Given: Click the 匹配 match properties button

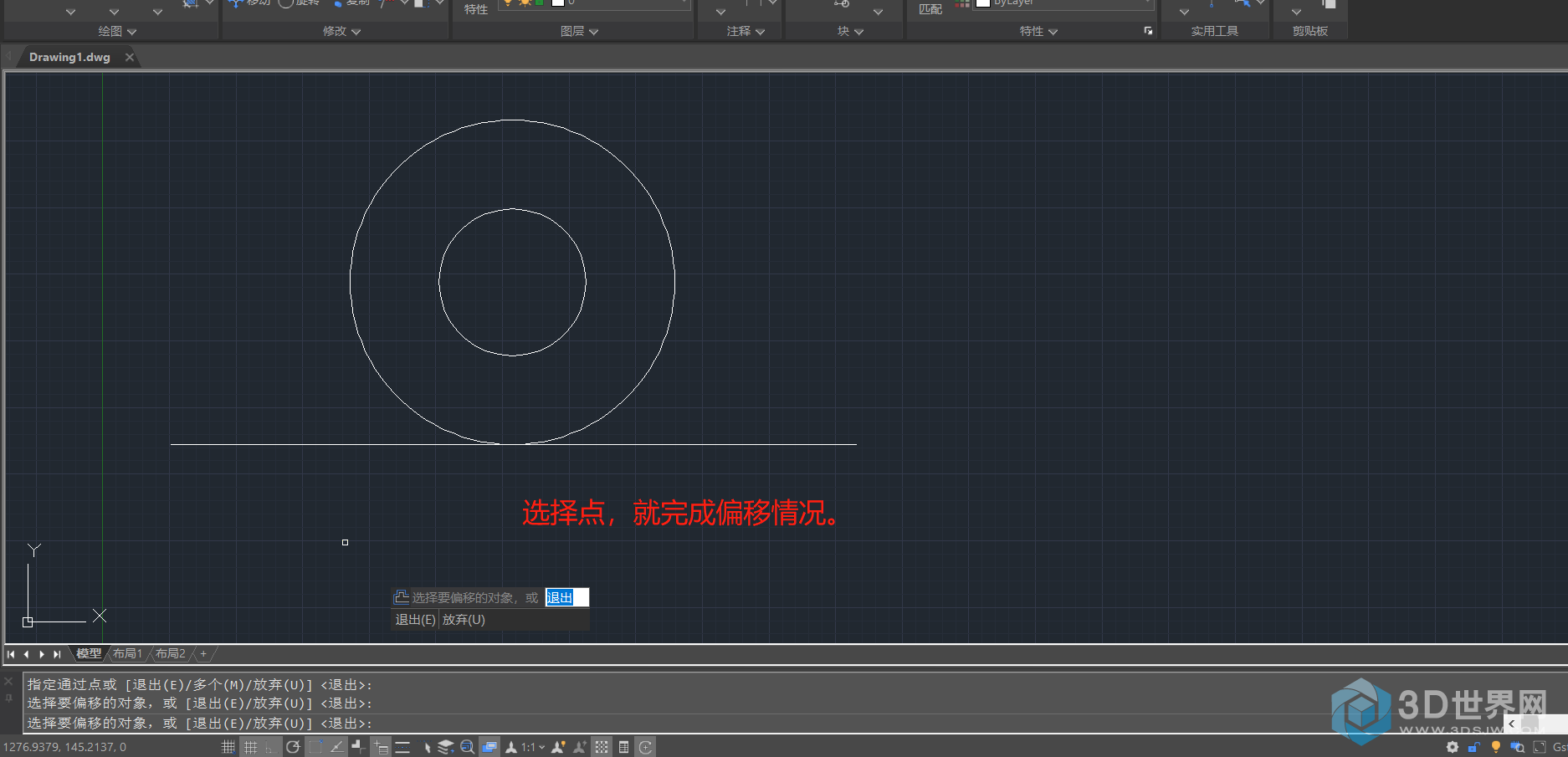Looking at the screenshot, I should pyautogui.click(x=930, y=8).
